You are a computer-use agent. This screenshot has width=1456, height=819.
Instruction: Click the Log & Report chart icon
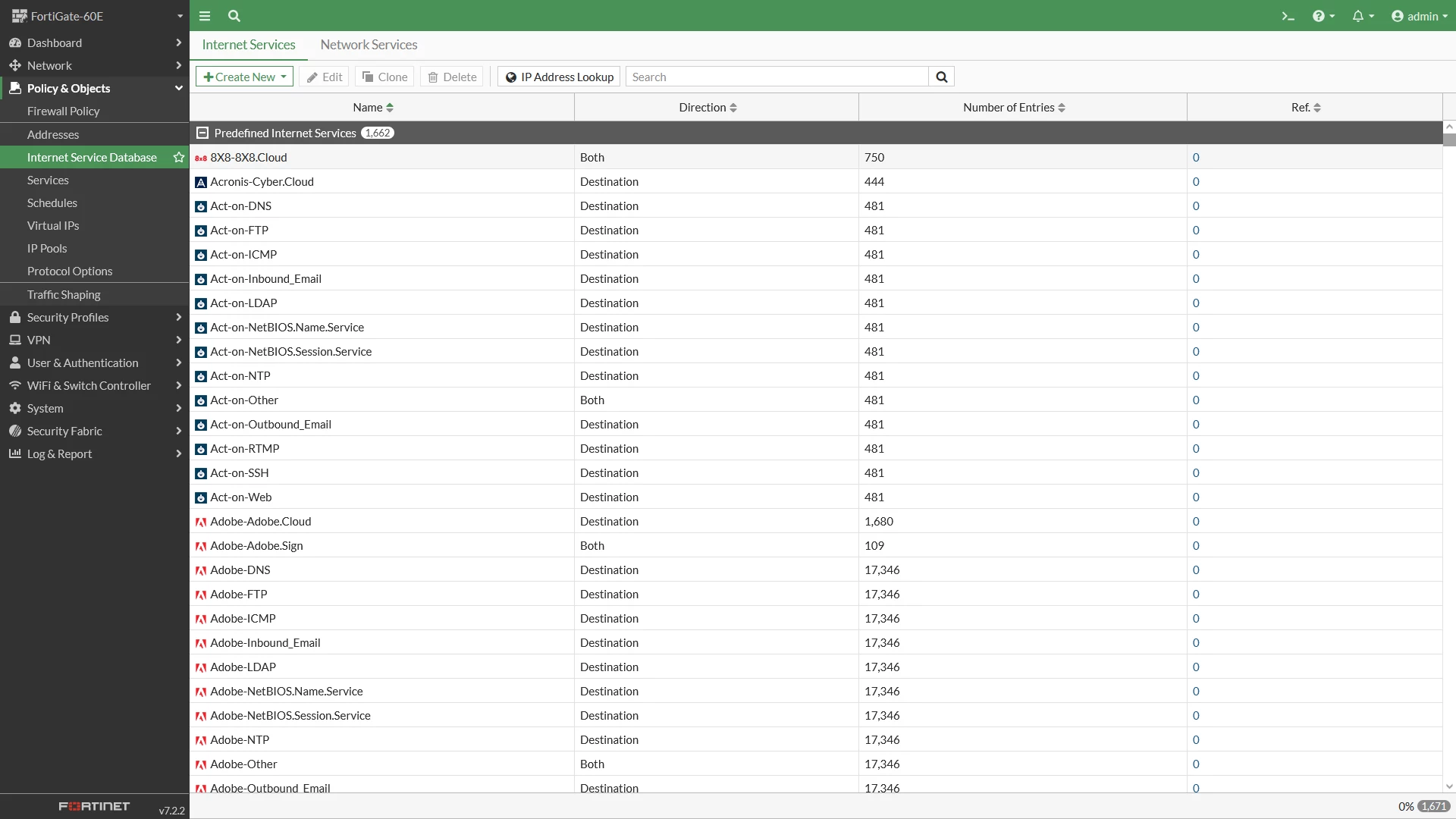[15, 453]
